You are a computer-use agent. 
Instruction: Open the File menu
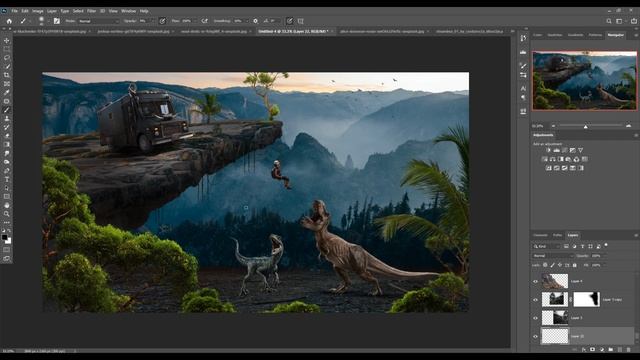coord(14,11)
